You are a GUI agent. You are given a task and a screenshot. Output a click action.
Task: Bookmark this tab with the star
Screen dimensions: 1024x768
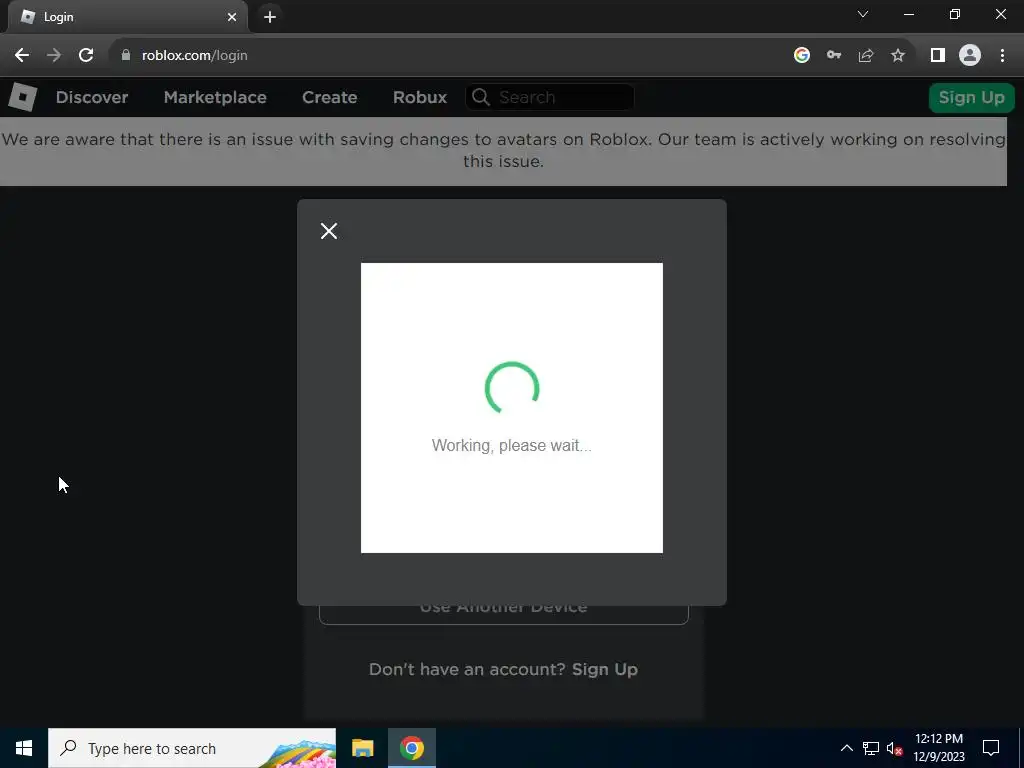coord(898,56)
